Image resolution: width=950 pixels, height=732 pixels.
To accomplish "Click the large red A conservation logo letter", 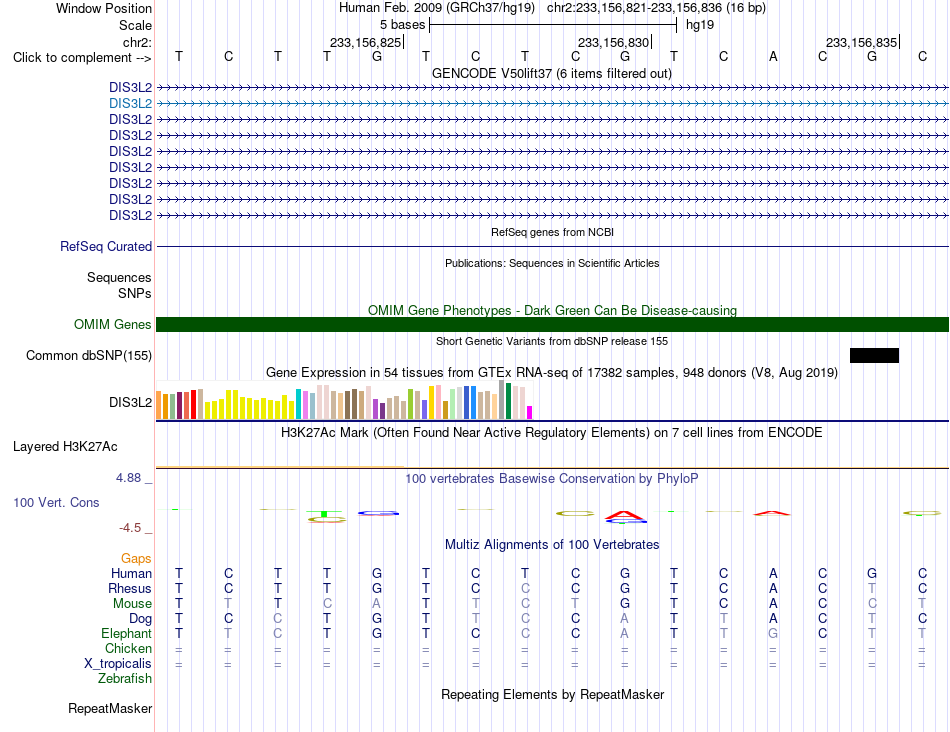I will pos(625,516).
